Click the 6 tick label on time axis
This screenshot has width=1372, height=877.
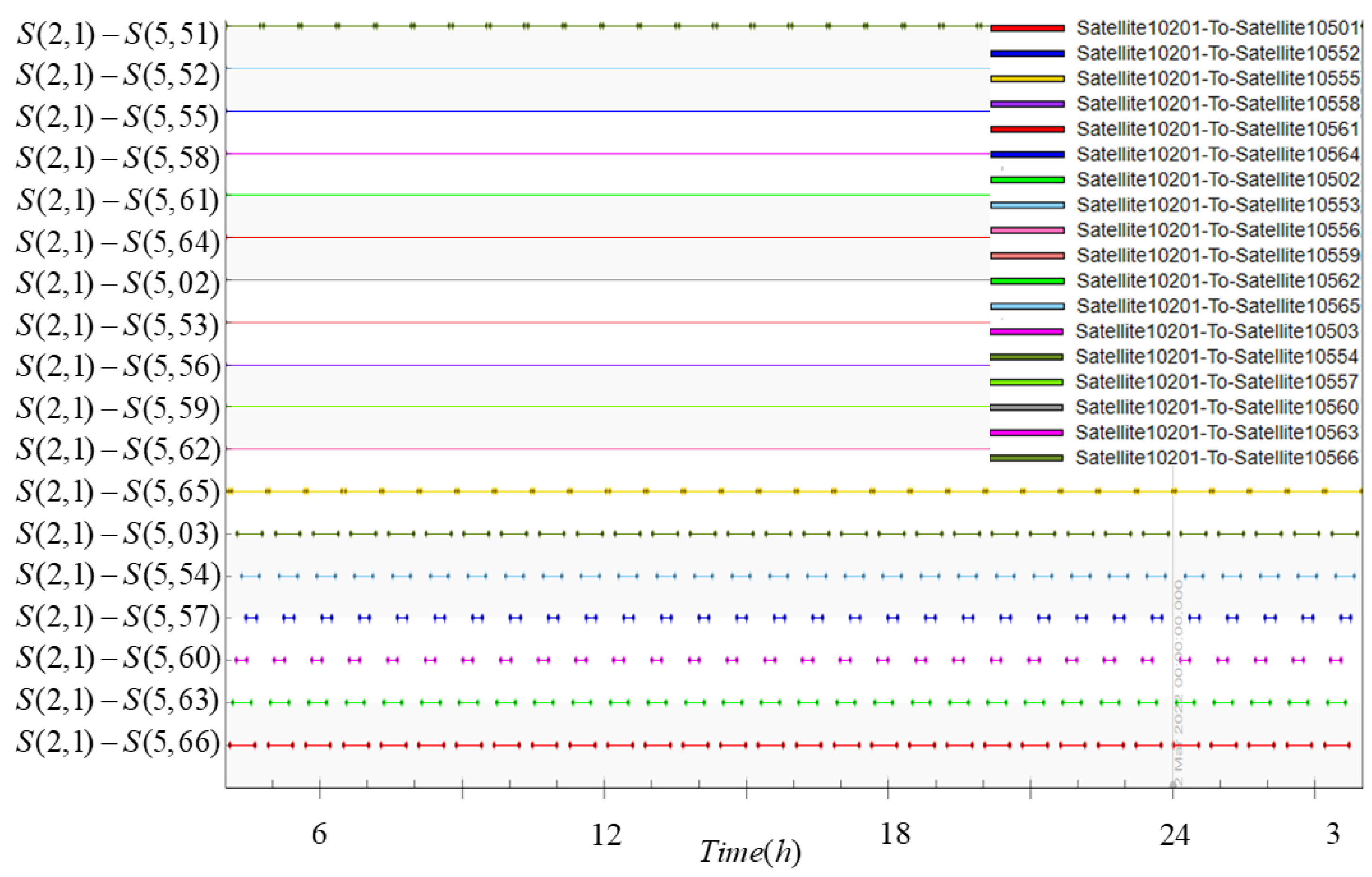[319, 834]
